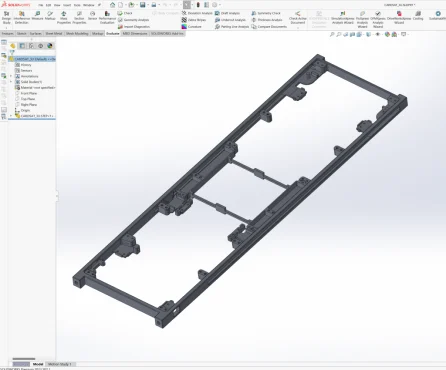446x370 pixels.
Task: Open the View menu
Action: [57, 5]
